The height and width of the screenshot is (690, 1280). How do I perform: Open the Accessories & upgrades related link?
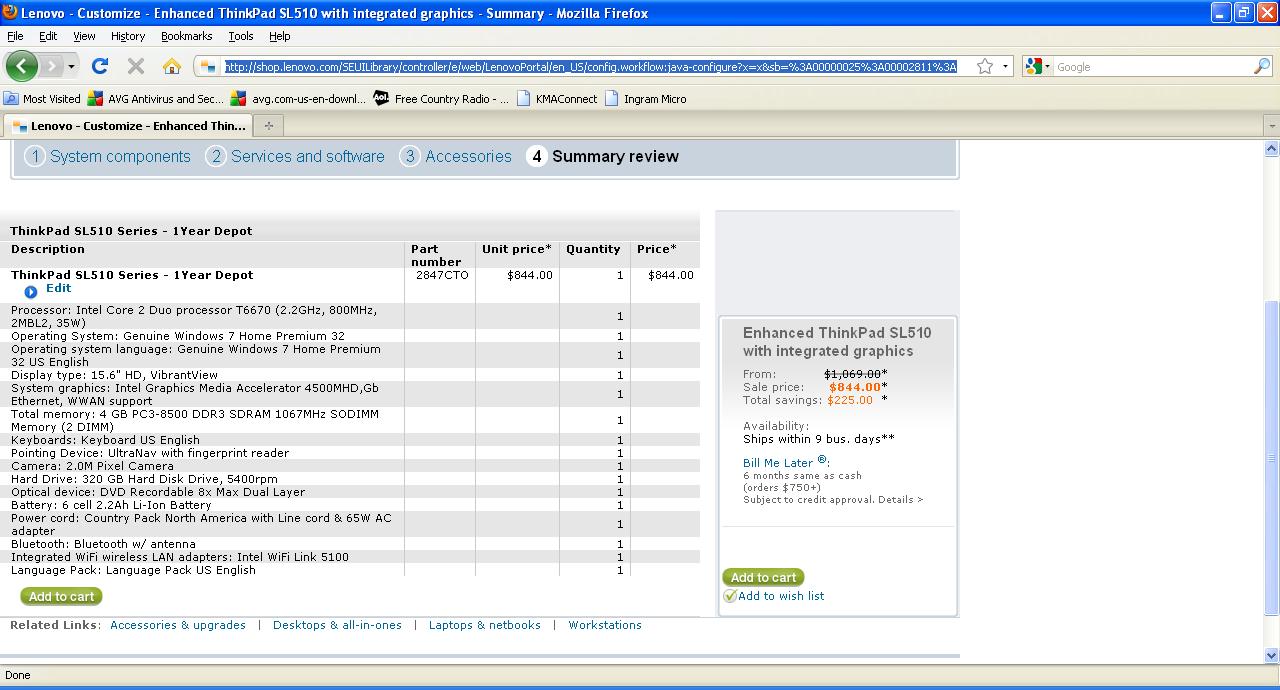(x=178, y=625)
